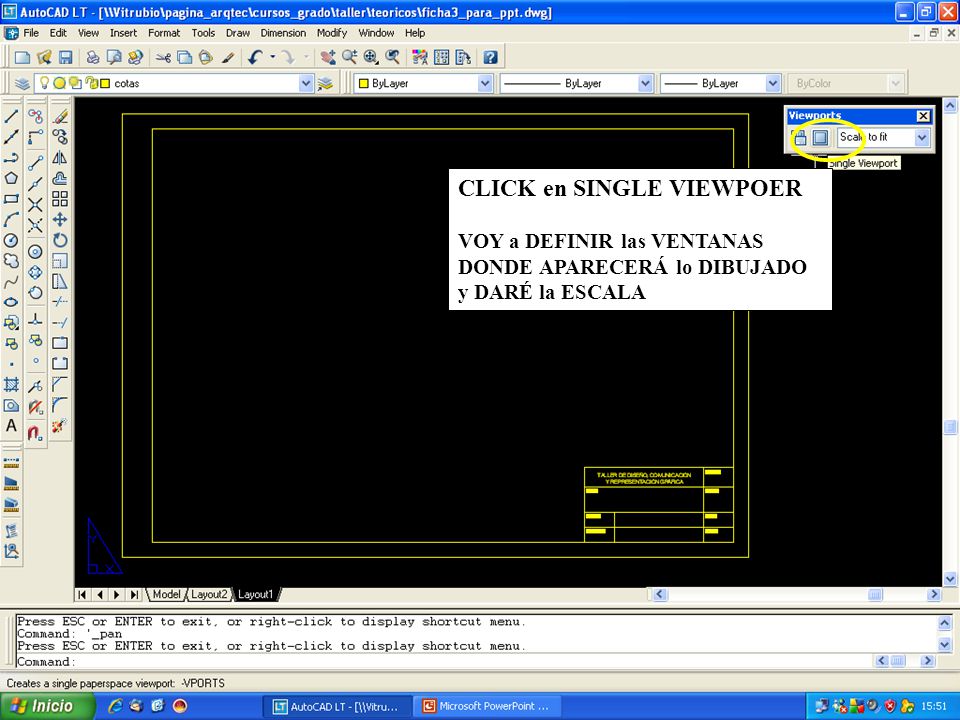Switch to Microsoft PowerPoint taskbar button
This screenshot has height=720, width=960.
[487, 706]
